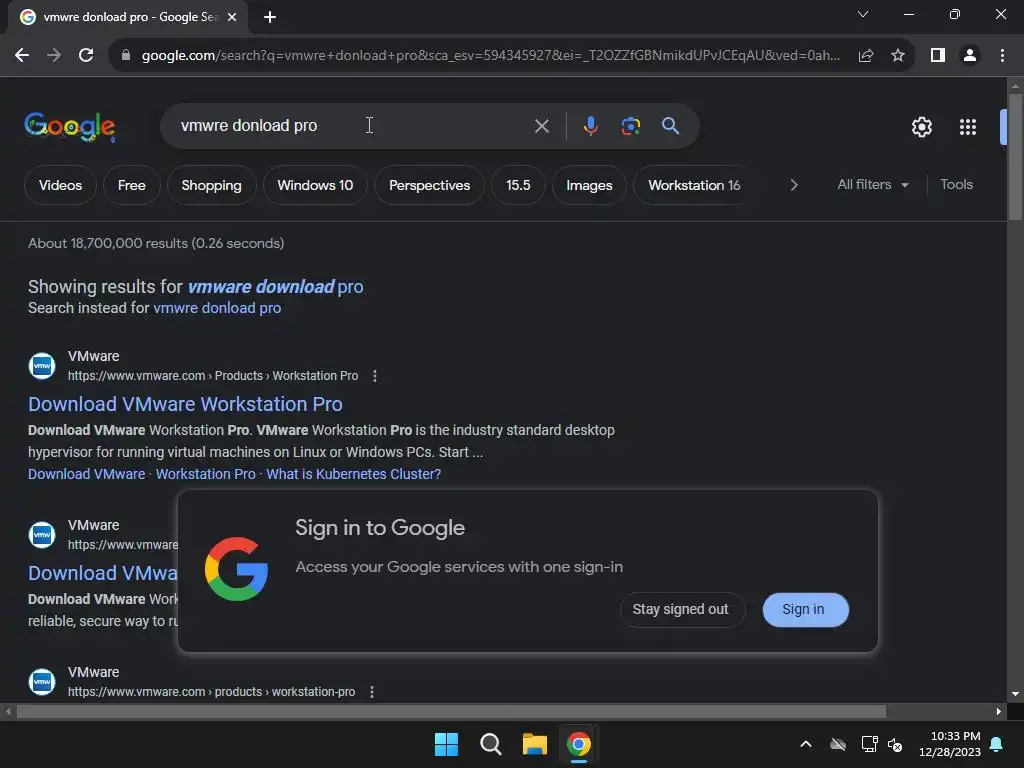
Task: Show hidden system tray icons
Action: 806,744
